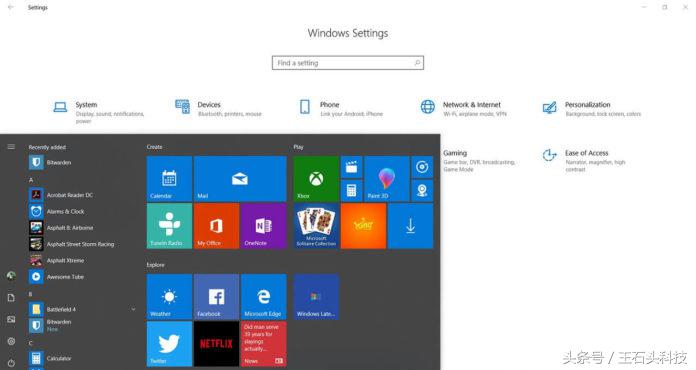Open the OneNote tile
The height and width of the screenshot is (370, 696).
point(264,226)
